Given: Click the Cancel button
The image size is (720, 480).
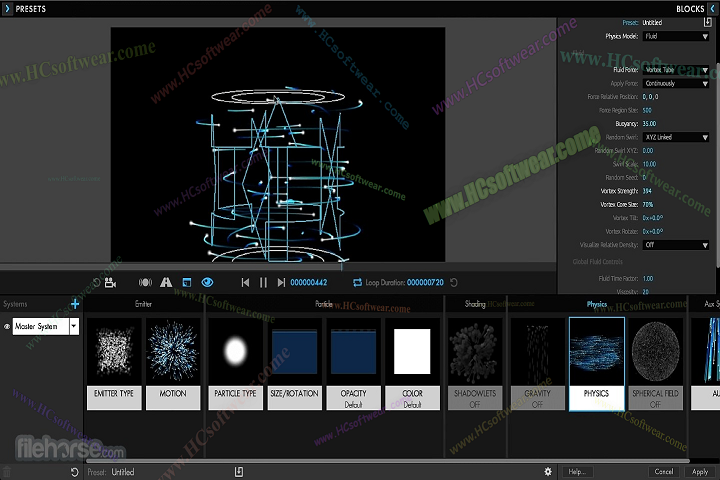Looking at the screenshot, I should point(664,471).
